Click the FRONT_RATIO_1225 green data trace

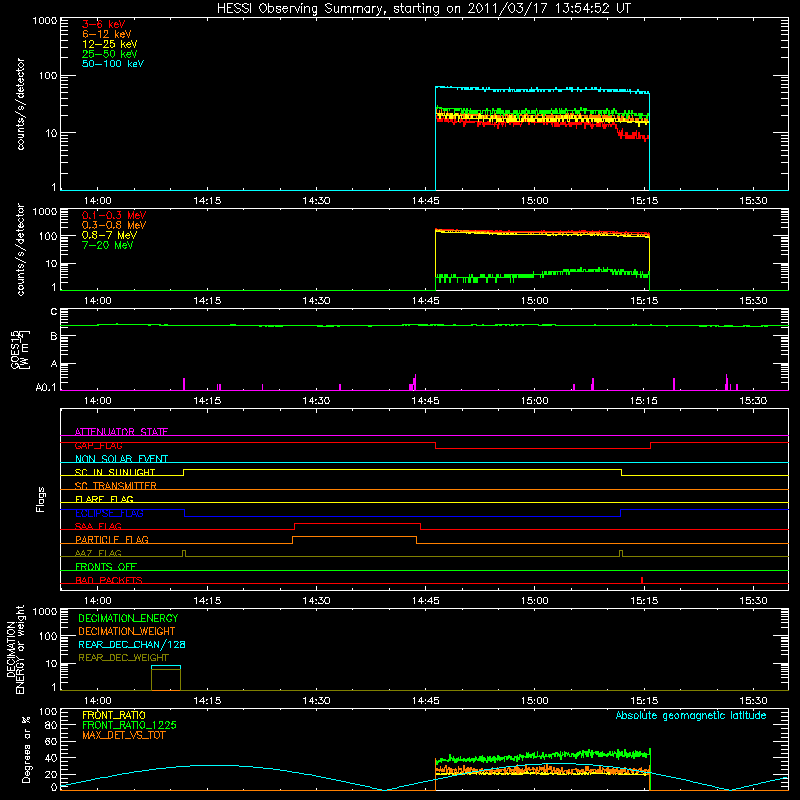tap(542, 755)
